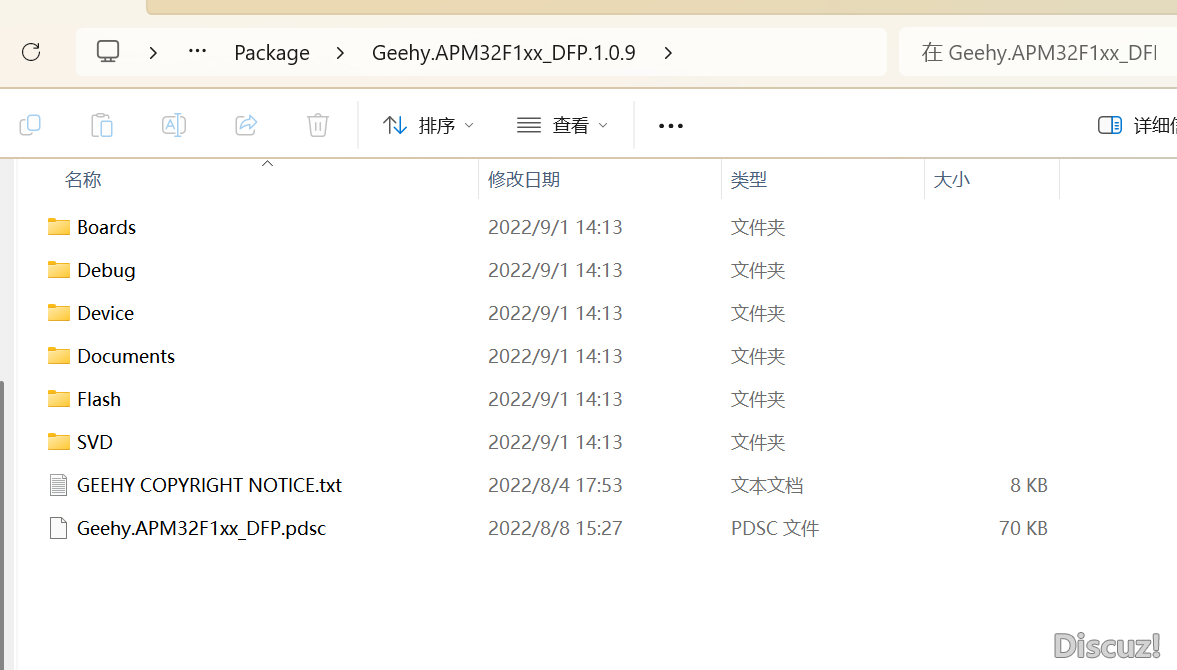This screenshot has height=670, width=1177.
Task: Click the Paste toolbar icon
Action: (x=101, y=125)
